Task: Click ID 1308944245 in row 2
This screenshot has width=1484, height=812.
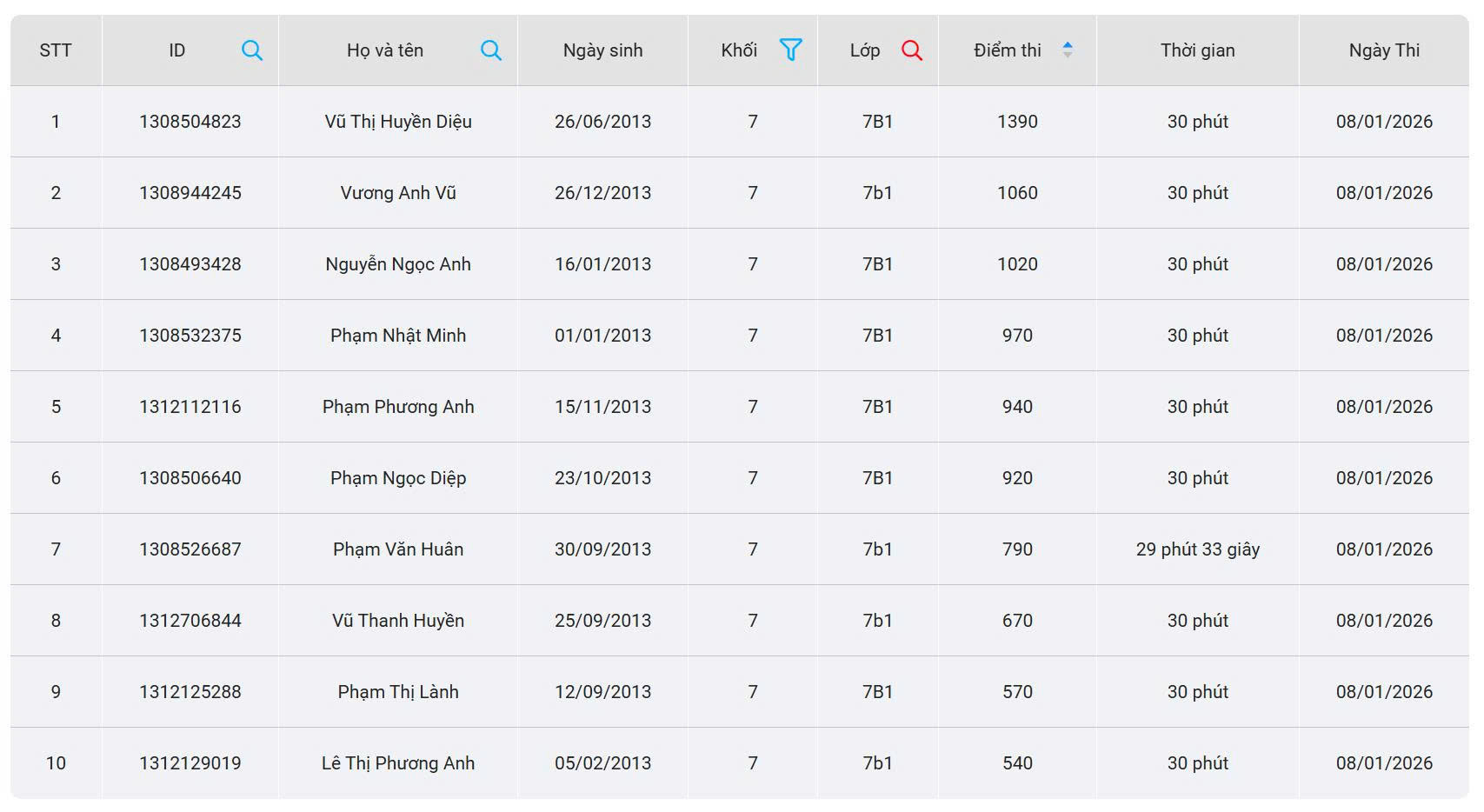Action: pos(190,193)
